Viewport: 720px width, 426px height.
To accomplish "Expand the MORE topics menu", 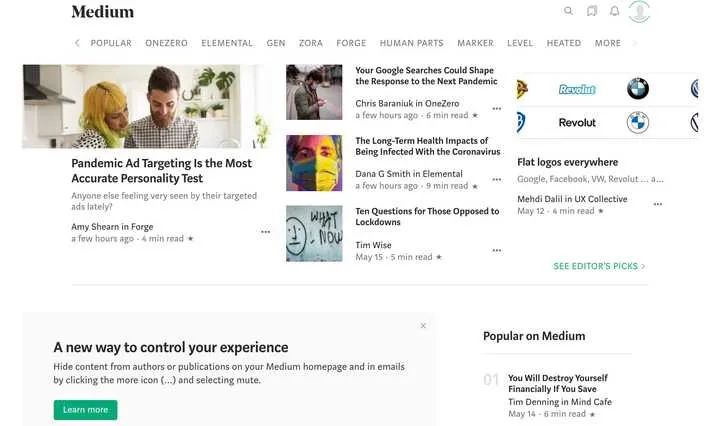I will (607, 43).
